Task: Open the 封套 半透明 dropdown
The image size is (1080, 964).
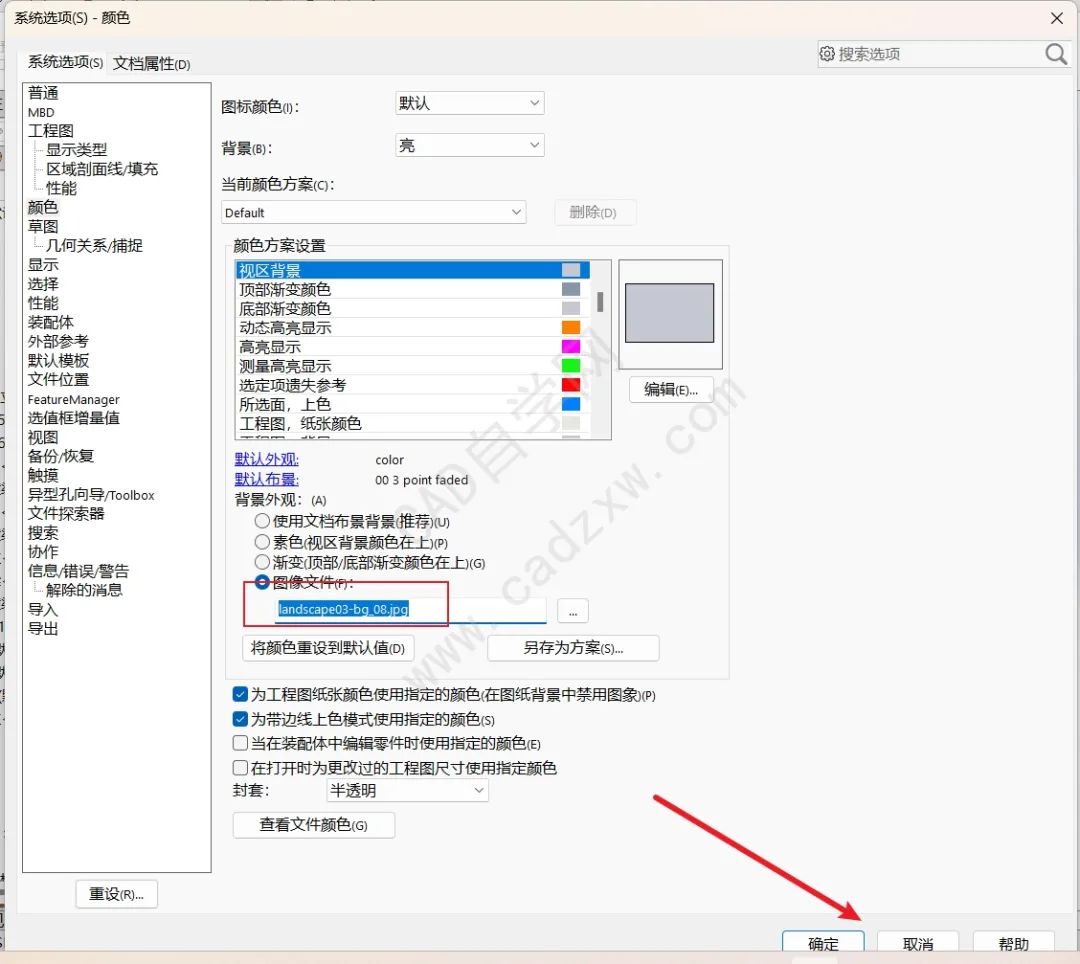Action: [x=406, y=790]
